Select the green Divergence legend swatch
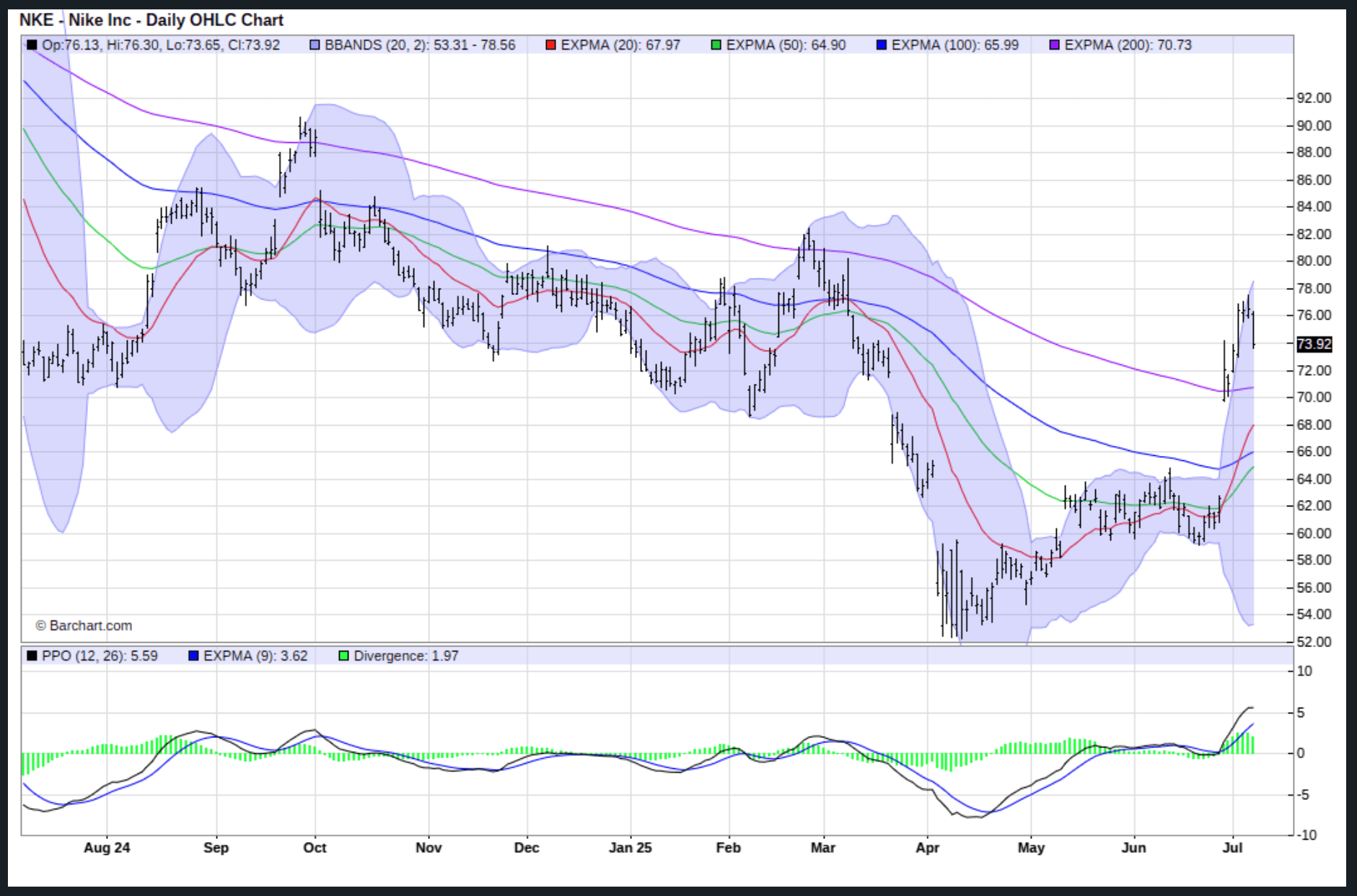Image resolution: width=1357 pixels, height=896 pixels. [x=343, y=656]
